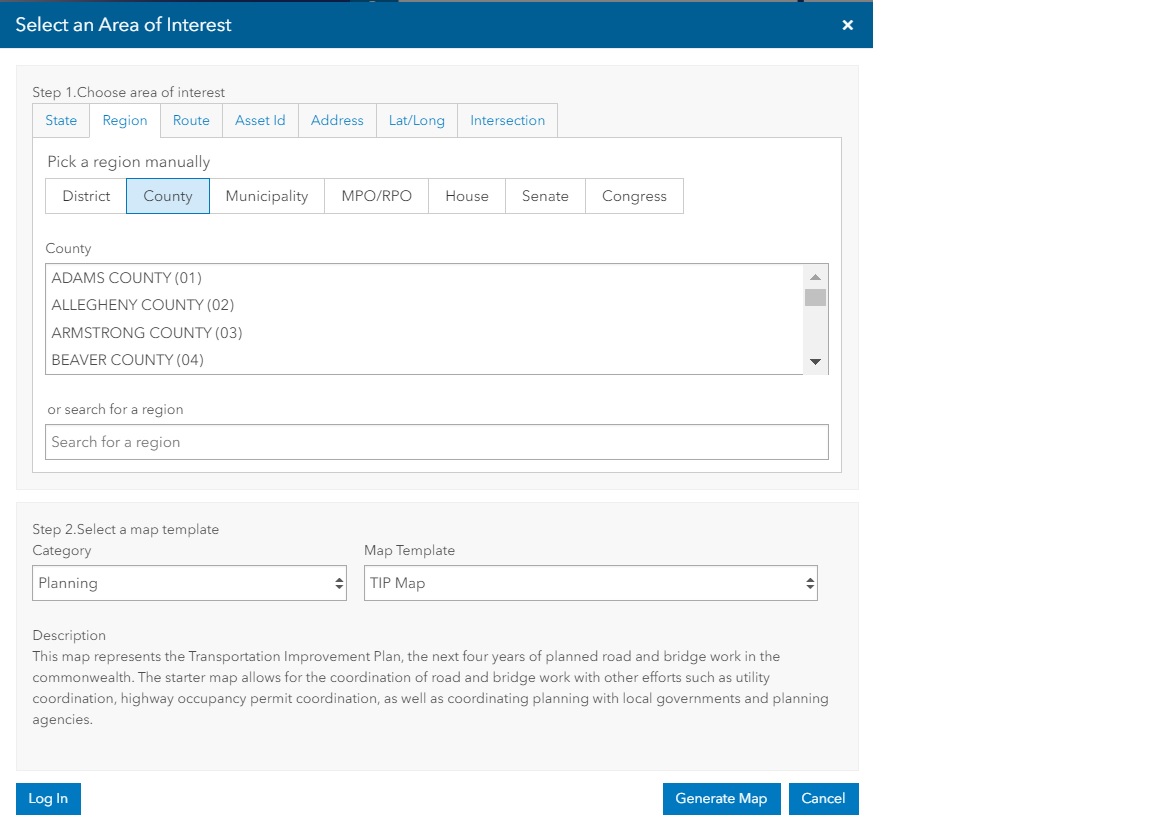
Task: Choose the District region type
Action: [86, 196]
